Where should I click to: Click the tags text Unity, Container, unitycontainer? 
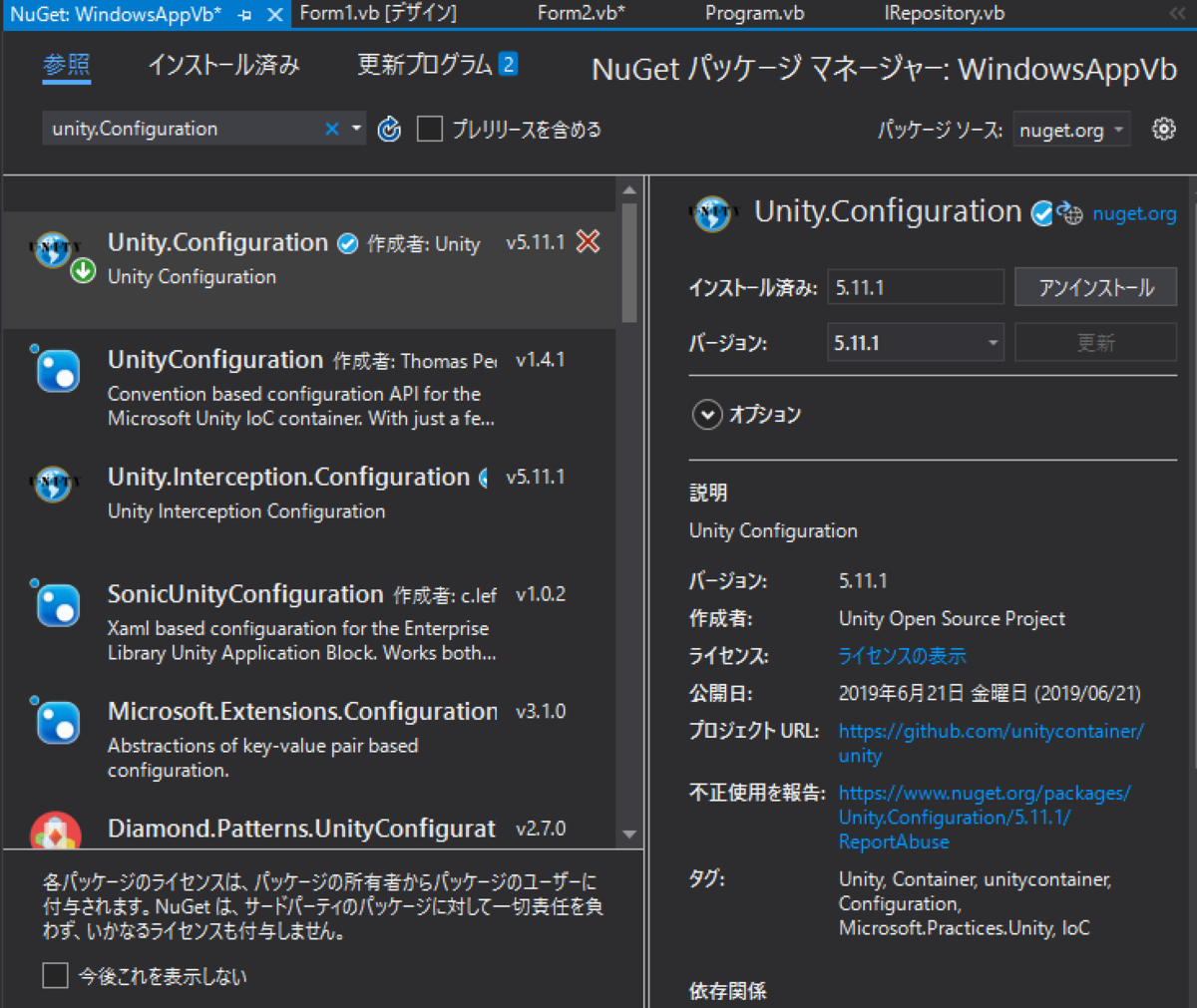pyautogui.click(x=975, y=879)
